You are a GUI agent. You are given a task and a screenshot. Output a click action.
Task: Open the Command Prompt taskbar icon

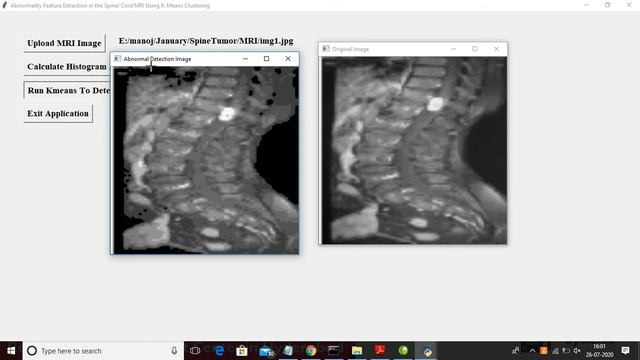click(334, 351)
